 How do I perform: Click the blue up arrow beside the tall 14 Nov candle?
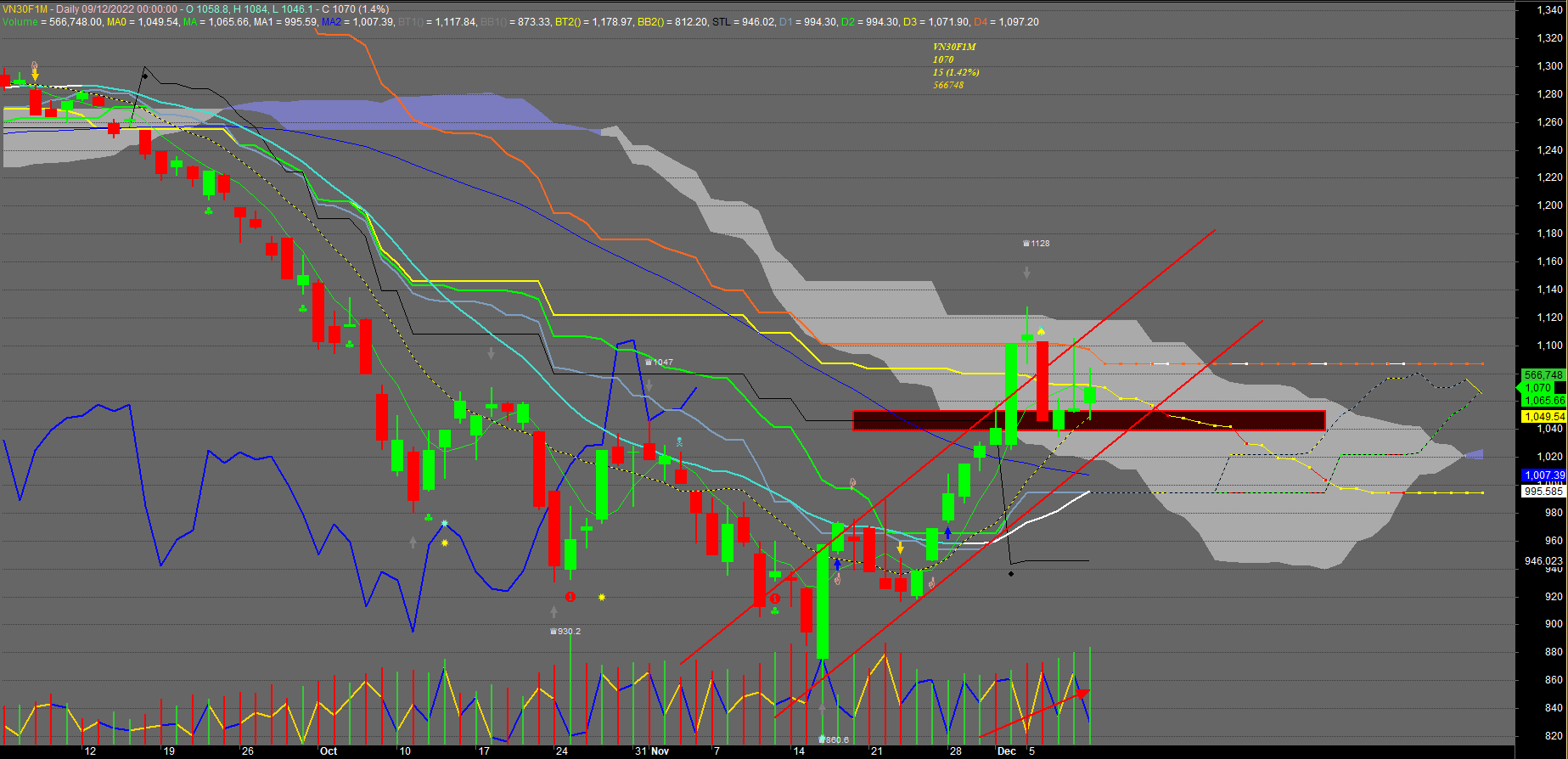pos(837,563)
